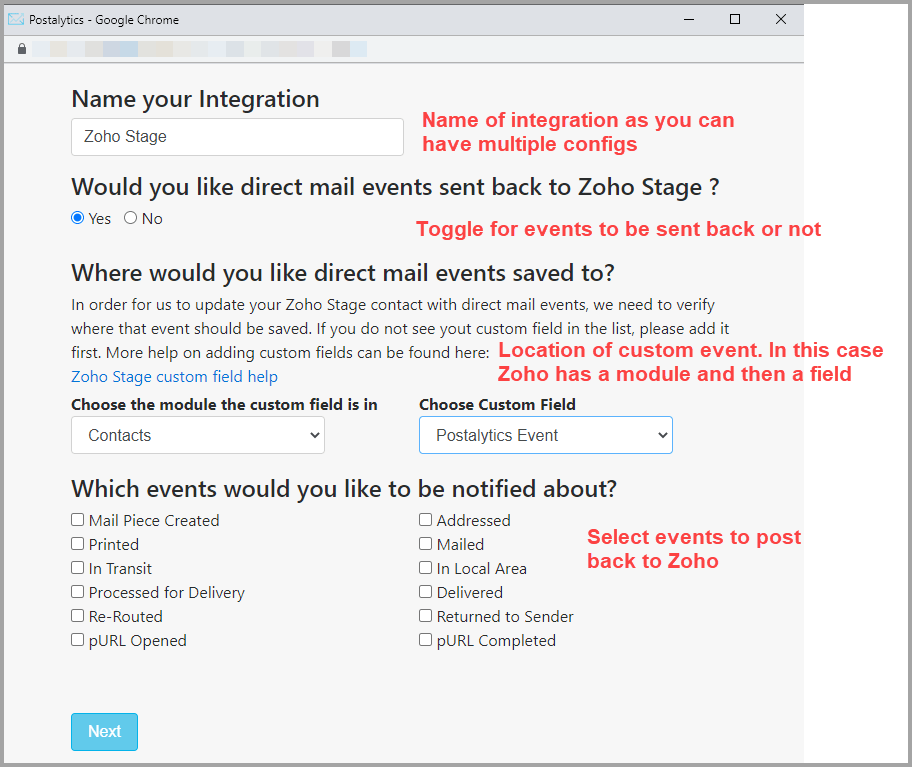Viewport: 912px width, 767px height.
Task: Check the Delivered checkbox
Action: coord(426,592)
